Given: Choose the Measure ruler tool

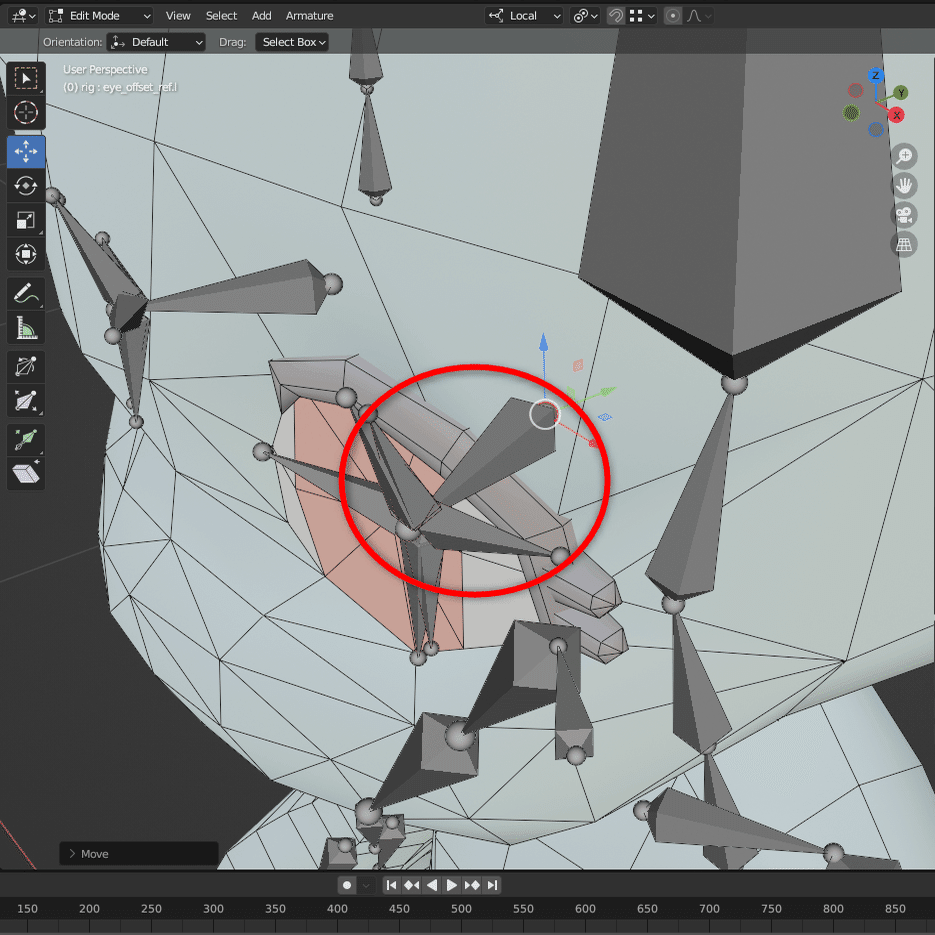Looking at the screenshot, I should click(x=26, y=327).
